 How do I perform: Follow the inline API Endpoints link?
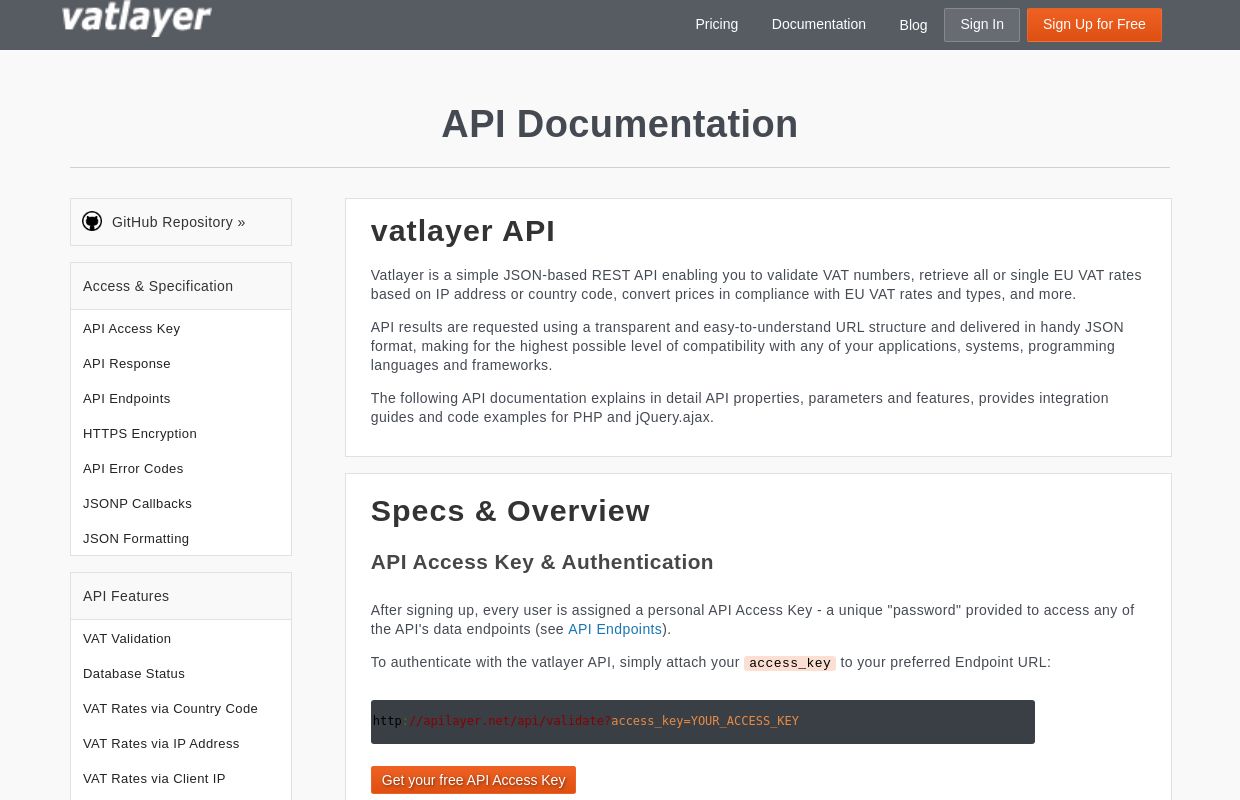tap(615, 629)
